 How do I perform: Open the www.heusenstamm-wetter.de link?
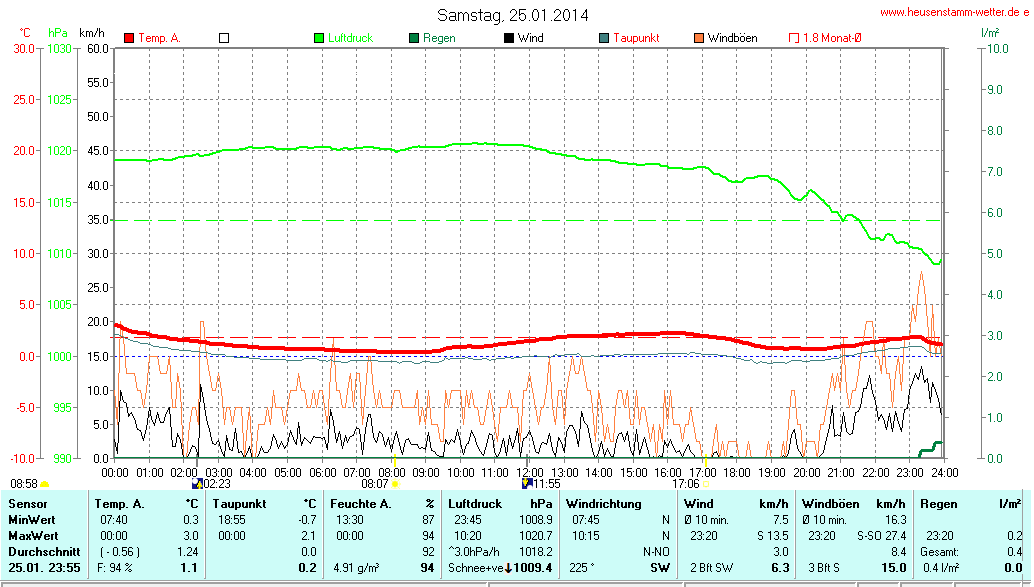[x=950, y=12]
